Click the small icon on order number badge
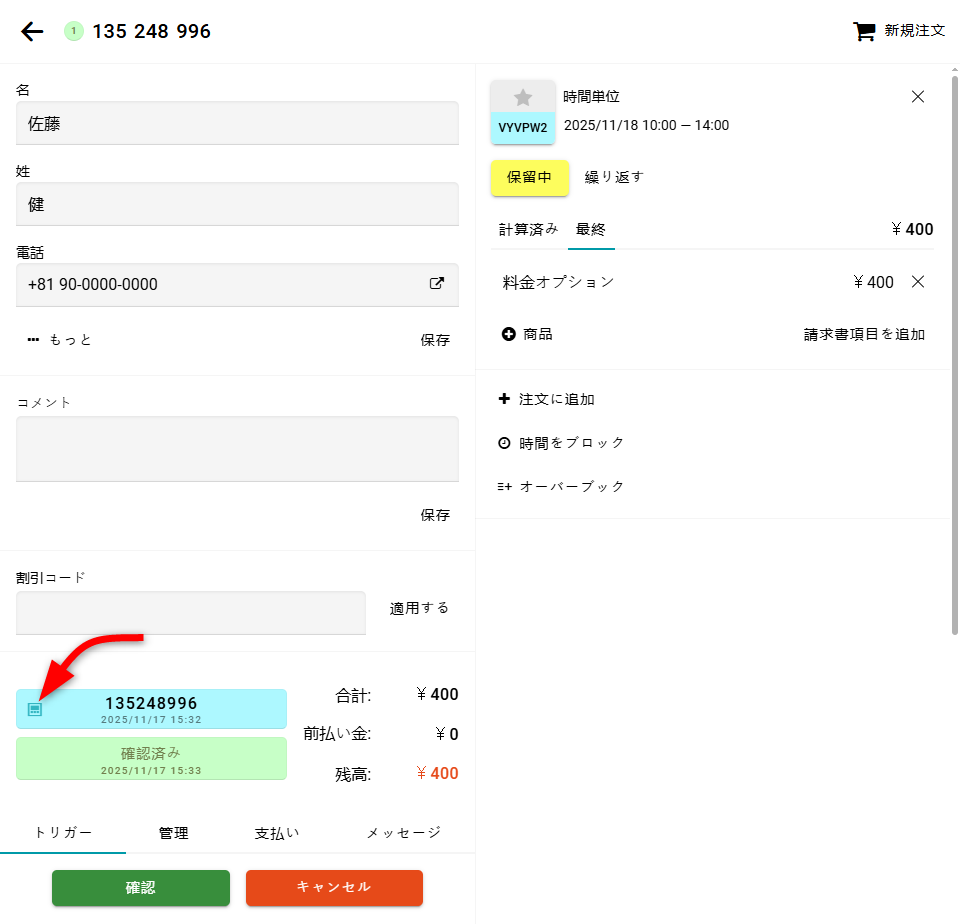The width and height of the screenshot is (960, 924). point(35,709)
